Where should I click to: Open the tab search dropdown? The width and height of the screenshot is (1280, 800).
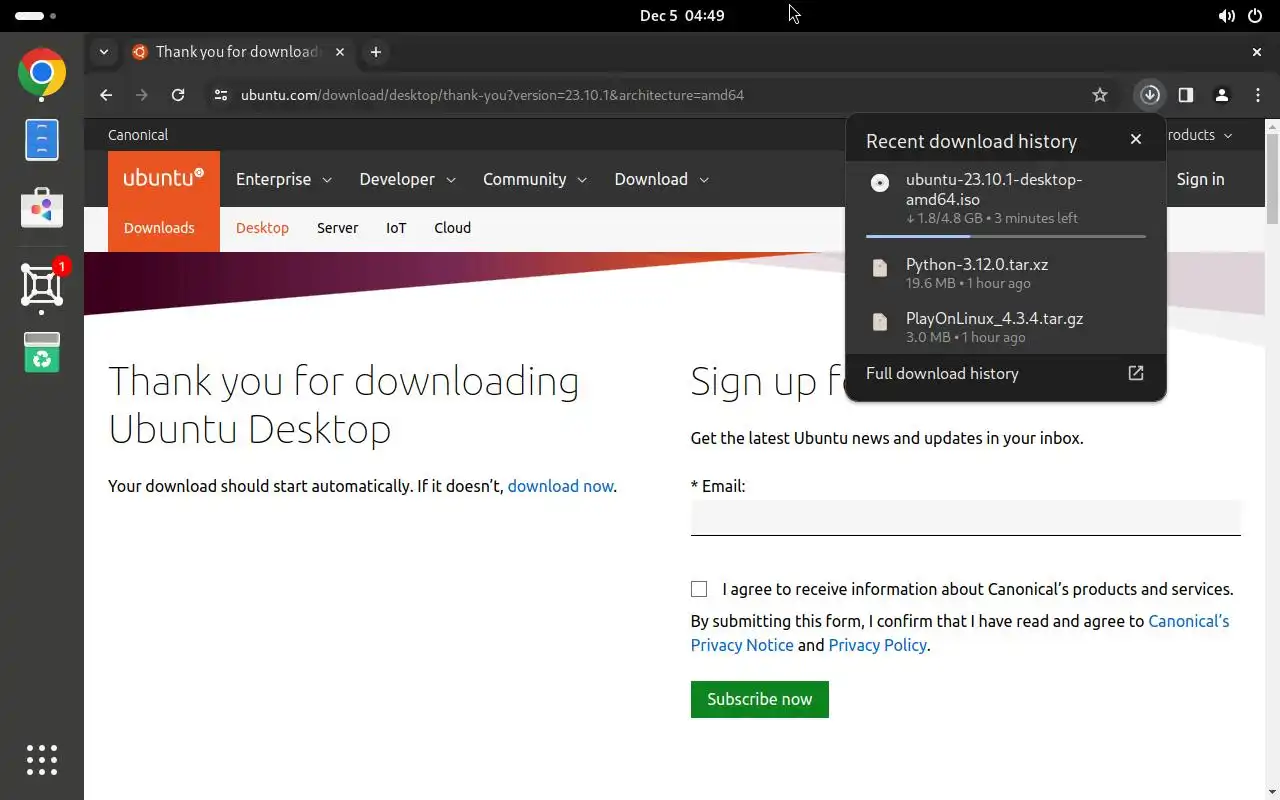(104, 52)
